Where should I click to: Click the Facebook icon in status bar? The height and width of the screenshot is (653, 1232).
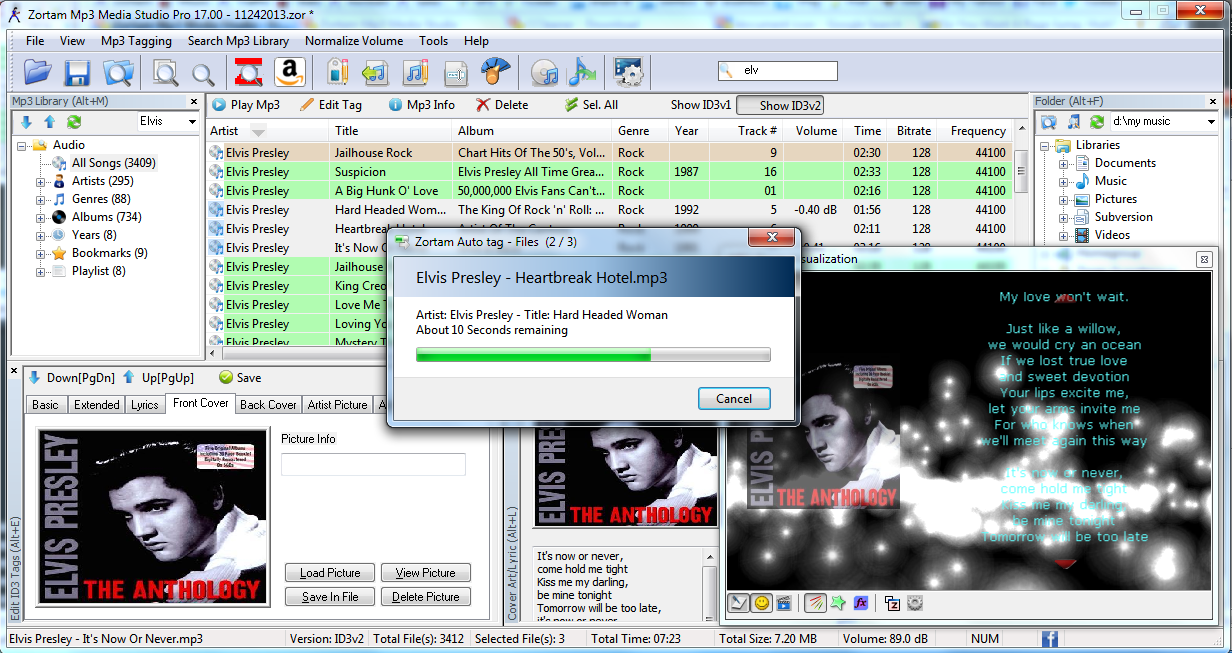pyautogui.click(x=1050, y=639)
